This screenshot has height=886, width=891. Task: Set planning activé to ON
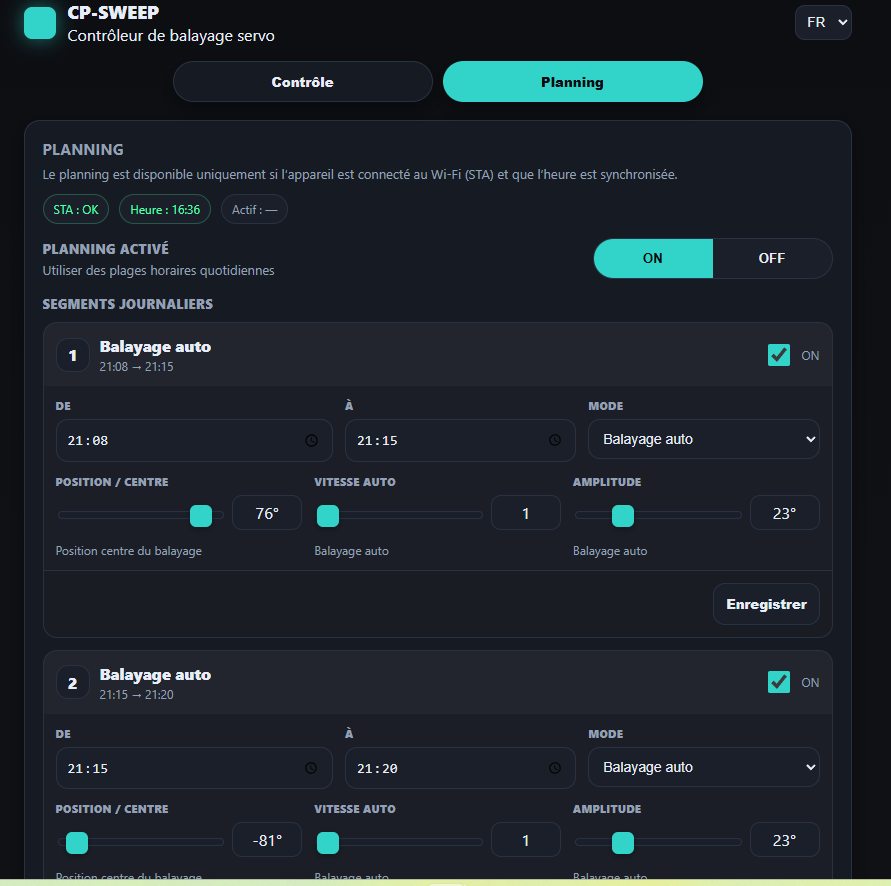pos(653,258)
